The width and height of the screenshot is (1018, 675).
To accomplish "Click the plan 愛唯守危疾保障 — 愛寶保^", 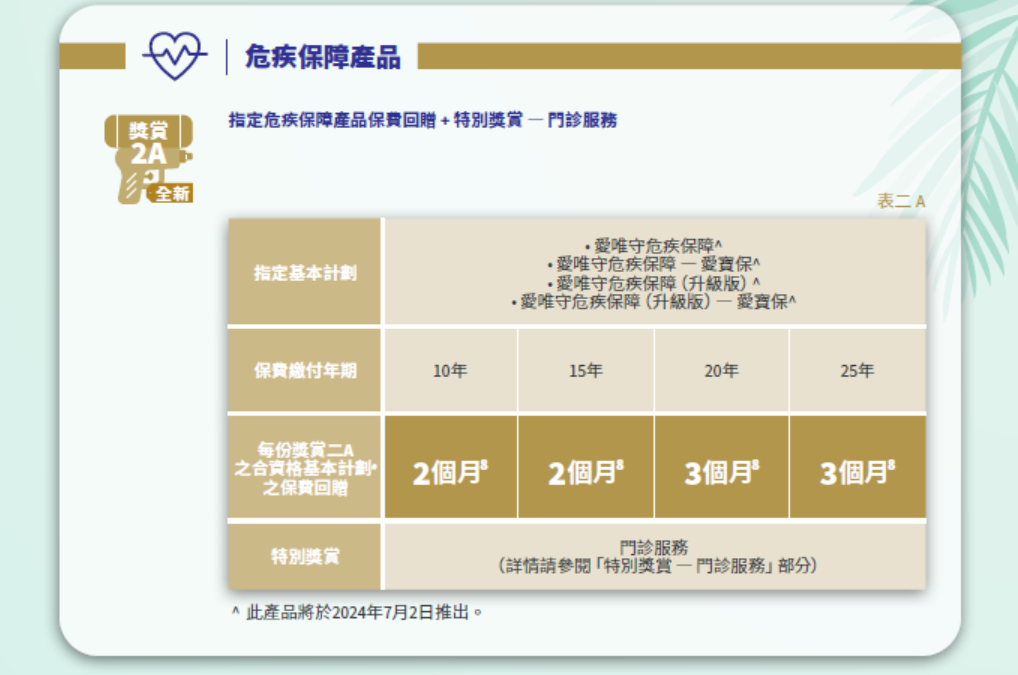I will pos(654,264).
